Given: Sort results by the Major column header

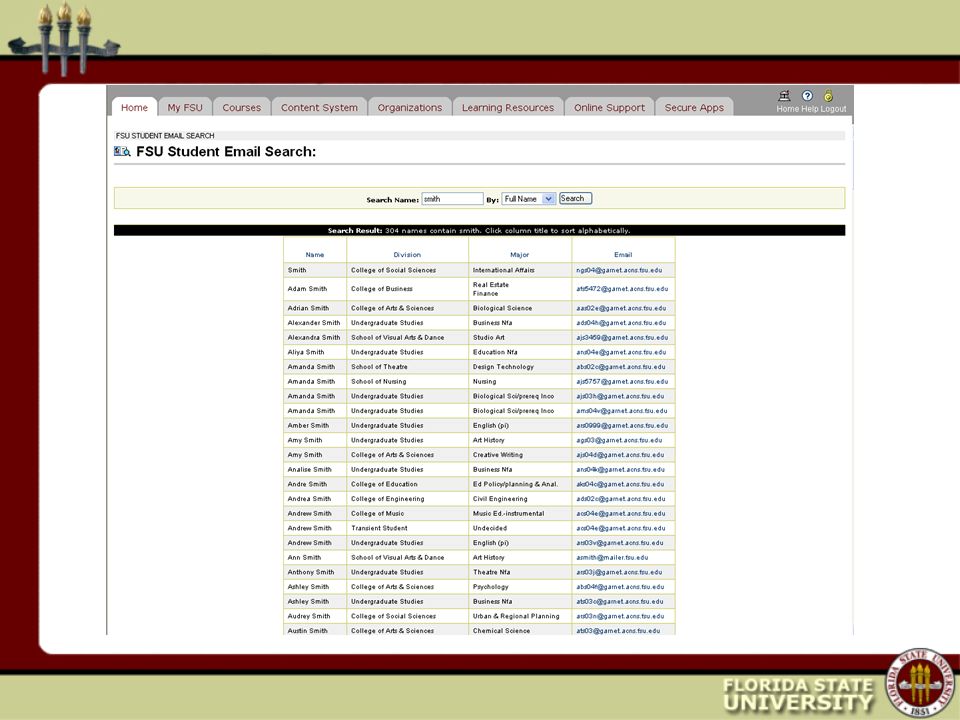Looking at the screenshot, I should point(519,255).
